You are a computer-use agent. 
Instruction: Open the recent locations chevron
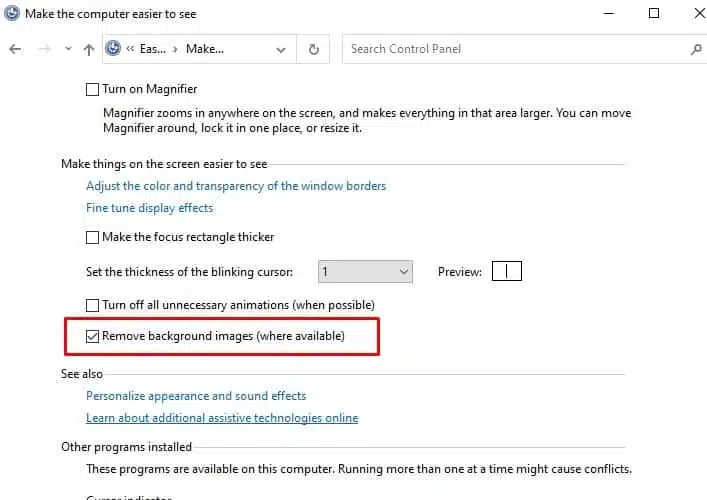click(x=68, y=49)
